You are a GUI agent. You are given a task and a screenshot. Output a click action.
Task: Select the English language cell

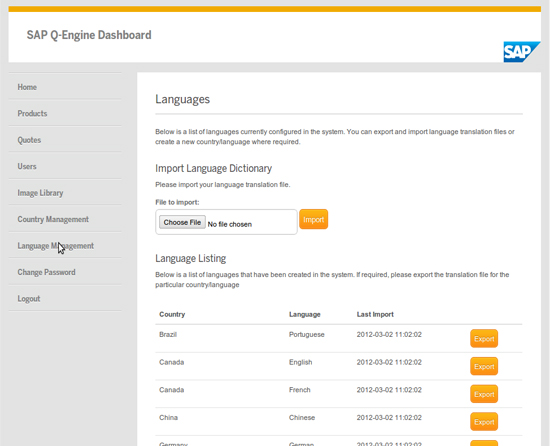(300, 362)
